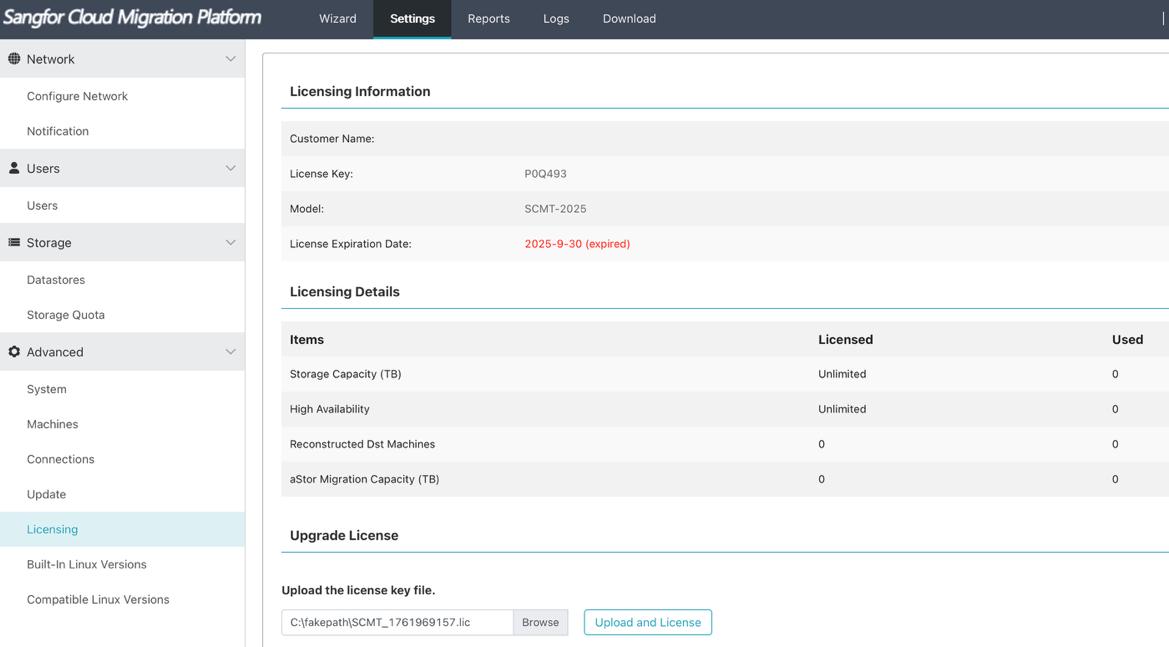Click the Used column header
Image resolution: width=1169 pixels, height=647 pixels.
coord(1127,339)
